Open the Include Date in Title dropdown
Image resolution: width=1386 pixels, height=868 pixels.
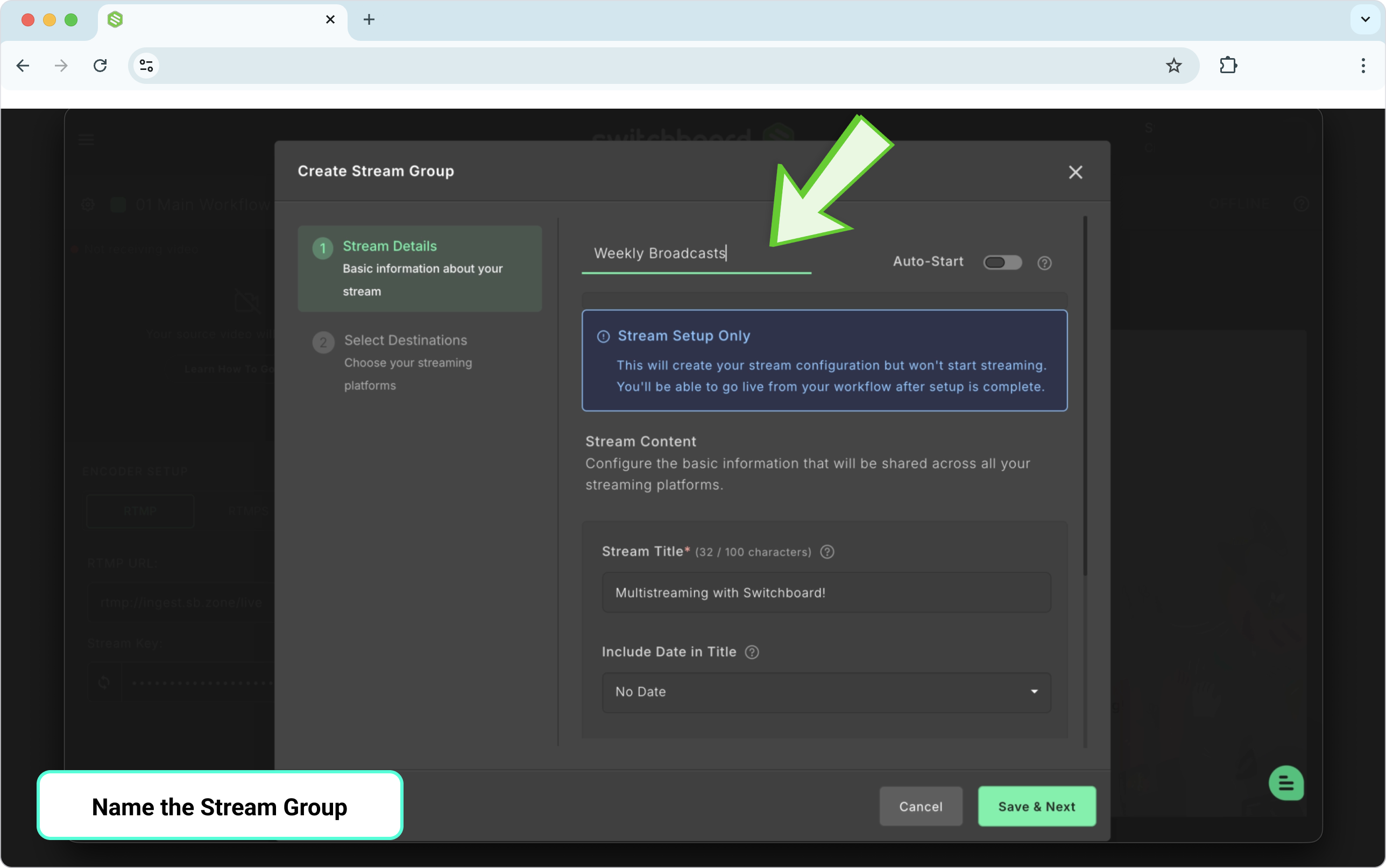coord(826,692)
